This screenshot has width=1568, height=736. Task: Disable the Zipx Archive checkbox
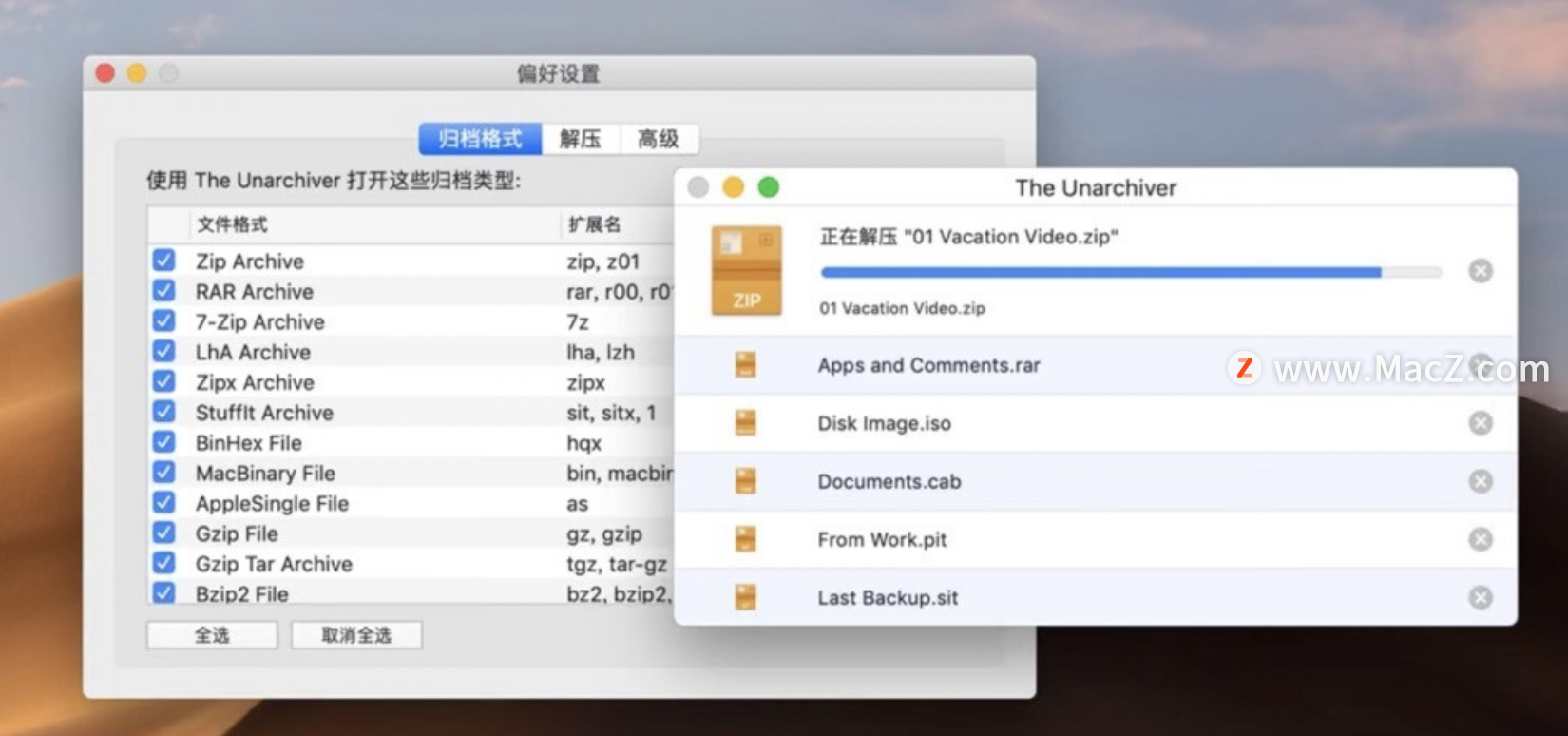click(164, 381)
